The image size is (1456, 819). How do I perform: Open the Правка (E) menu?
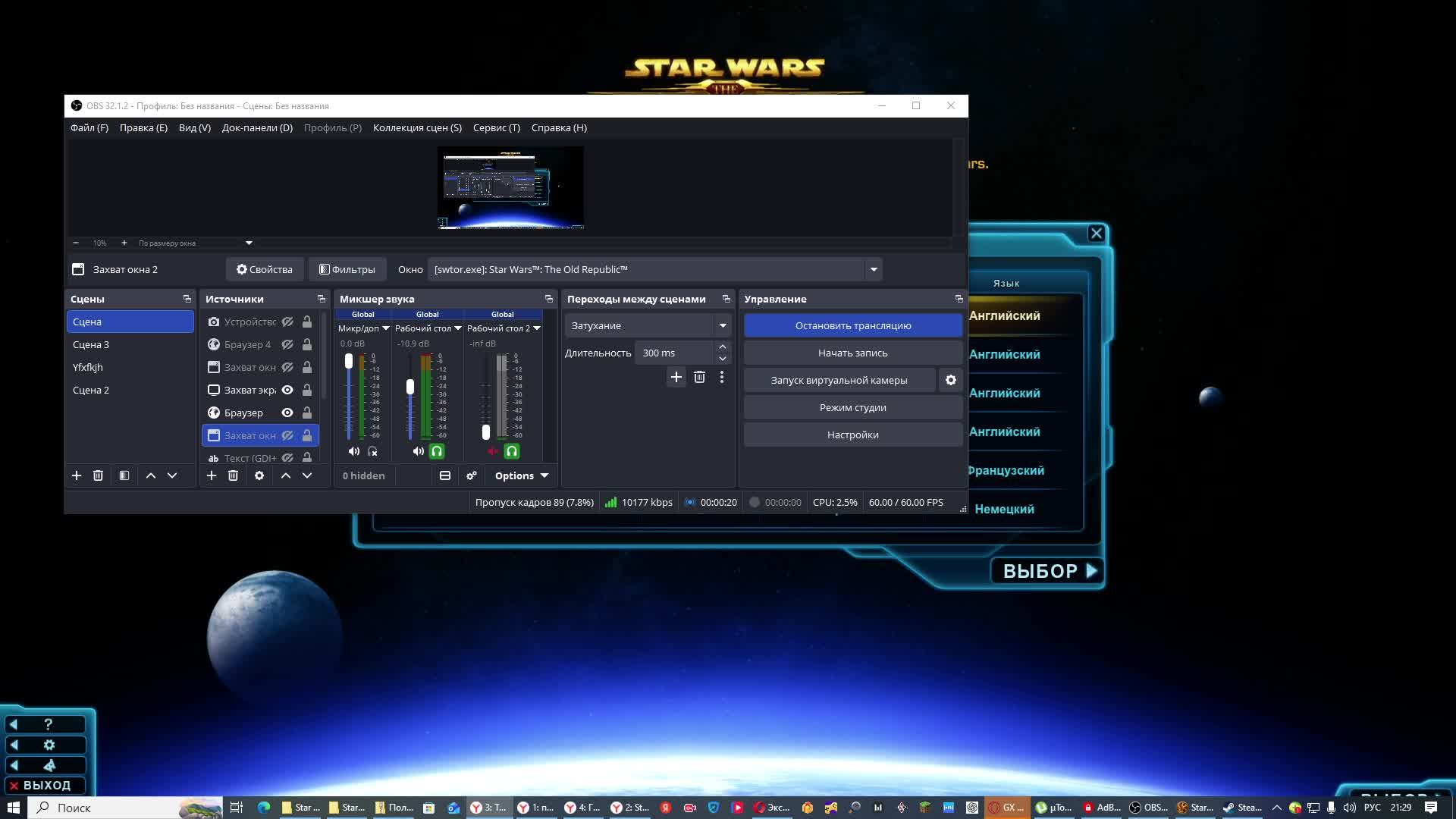[x=143, y=127]
